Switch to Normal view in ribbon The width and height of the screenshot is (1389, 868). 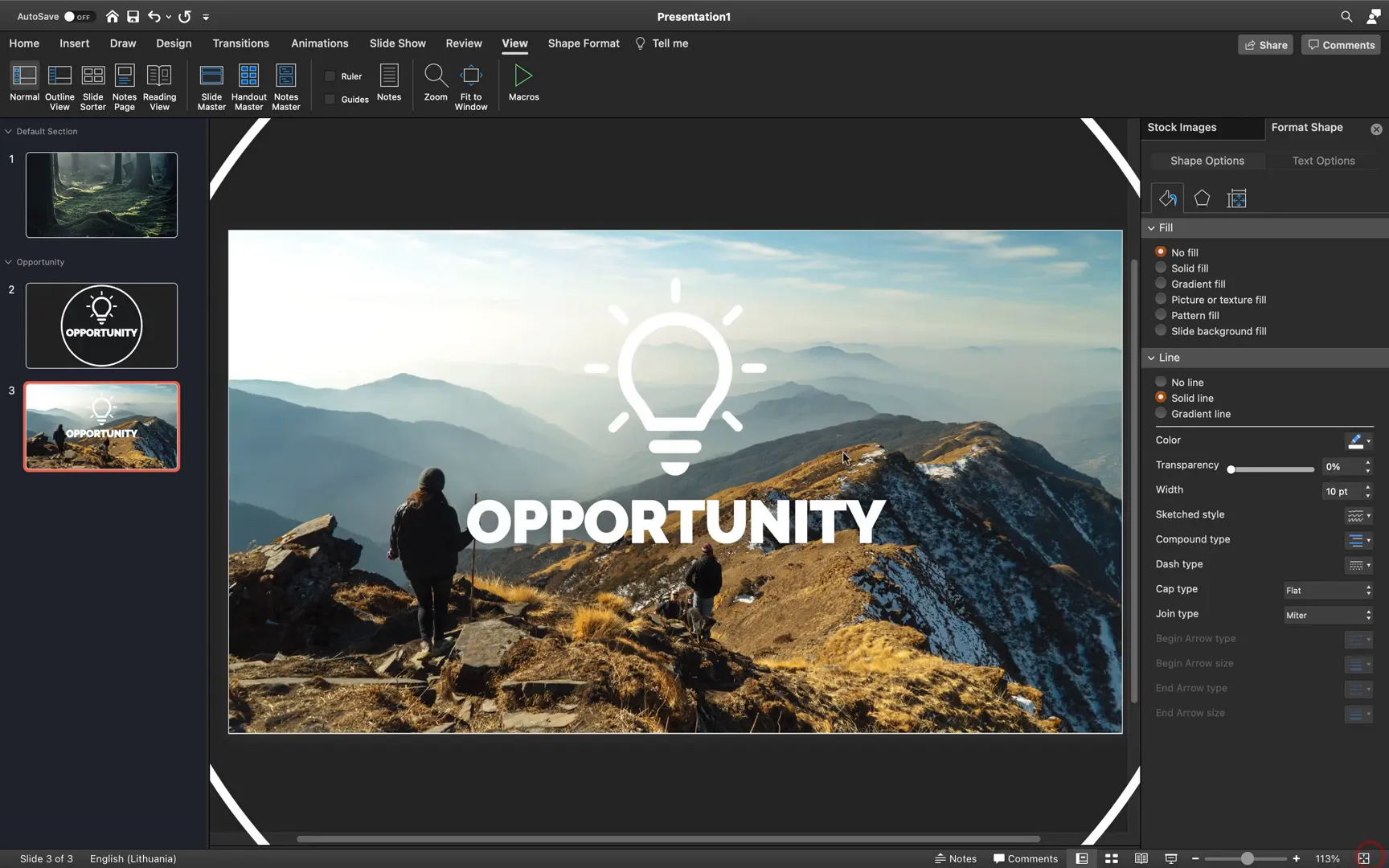[x=24, y=83]
